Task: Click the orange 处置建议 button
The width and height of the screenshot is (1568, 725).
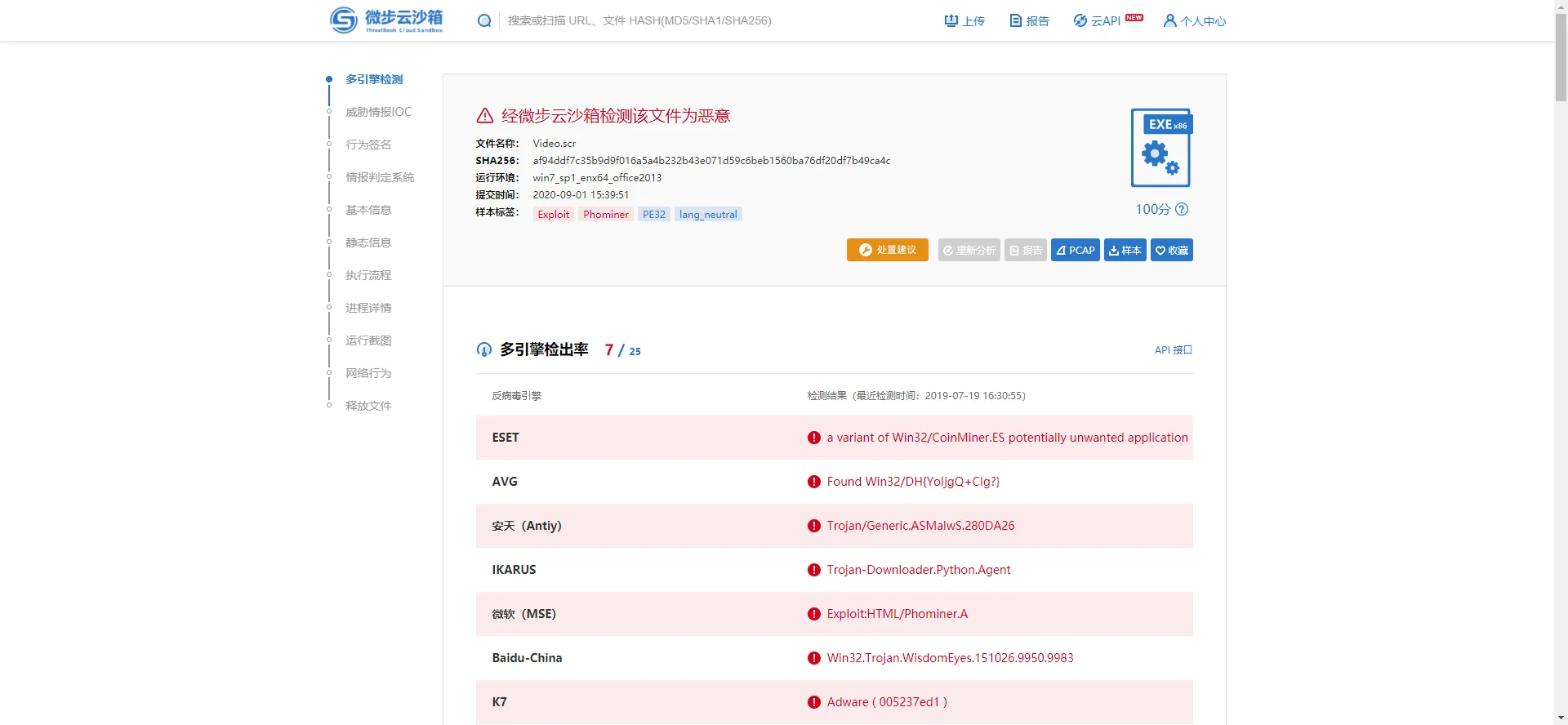Action: tap(887, 251)
